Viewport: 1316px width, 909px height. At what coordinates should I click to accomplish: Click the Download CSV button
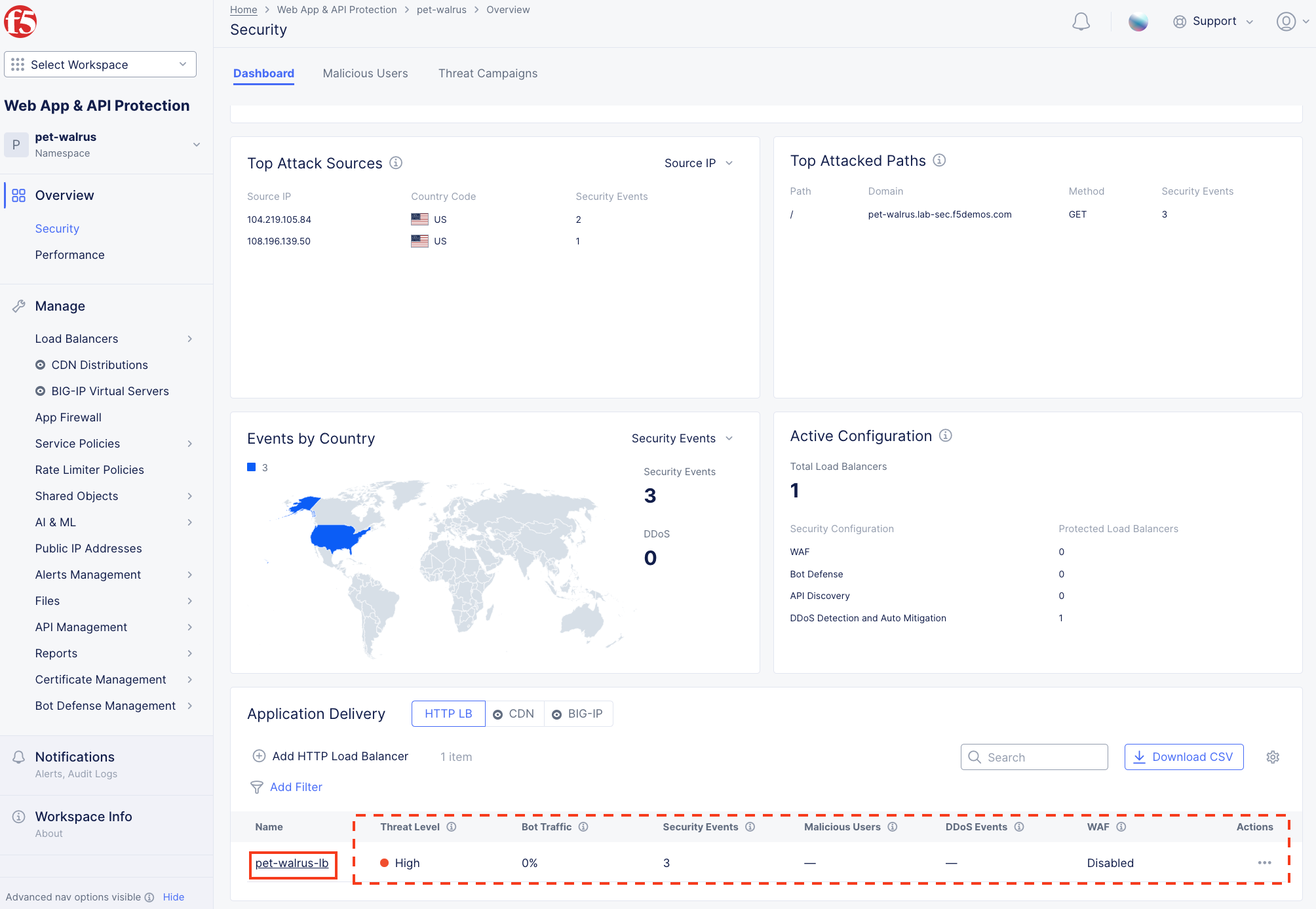1184,757
